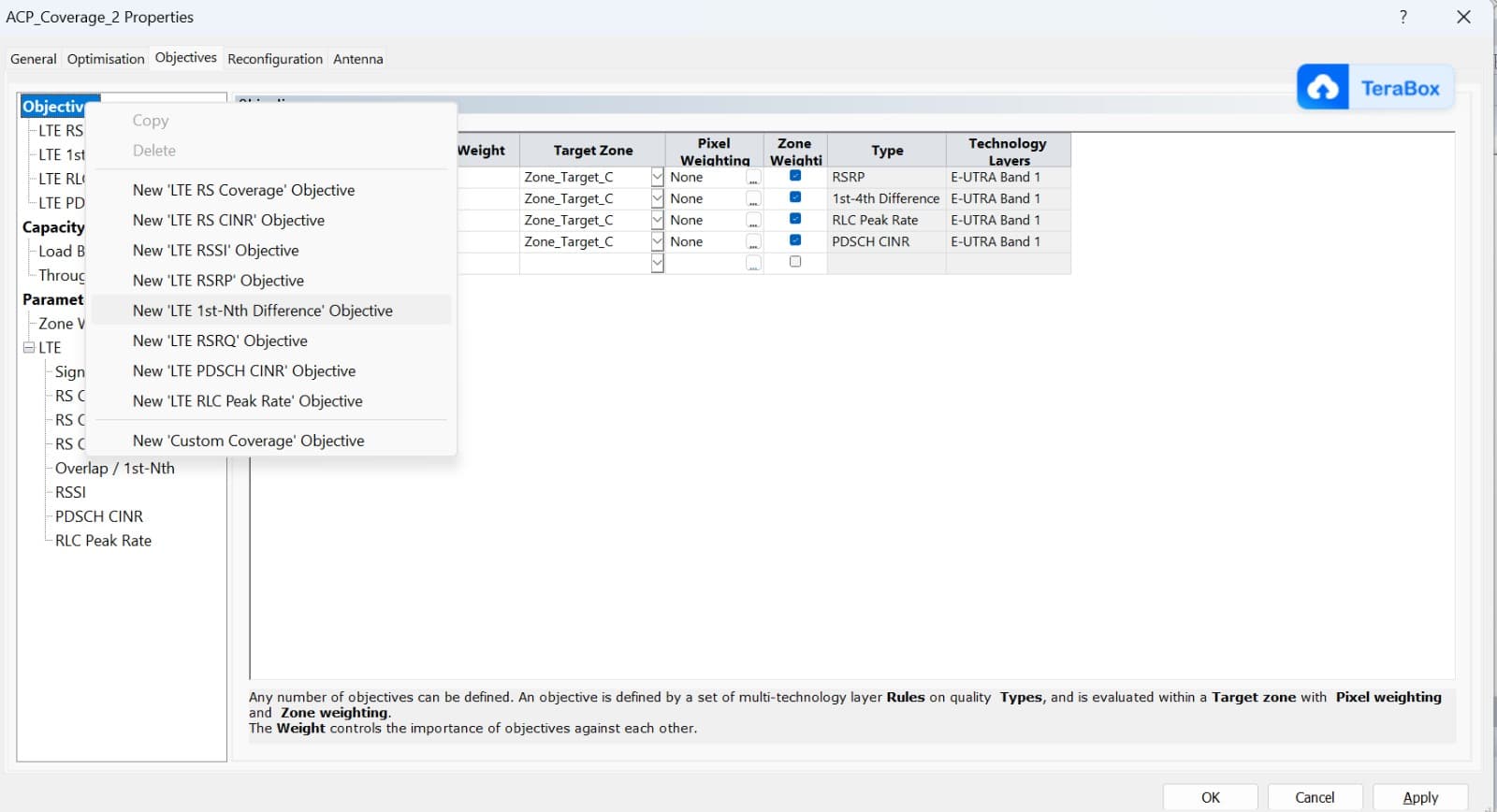This screenshot has height=812, width=1497.
Task: Click the Apply button
Action: [1420, 797]
